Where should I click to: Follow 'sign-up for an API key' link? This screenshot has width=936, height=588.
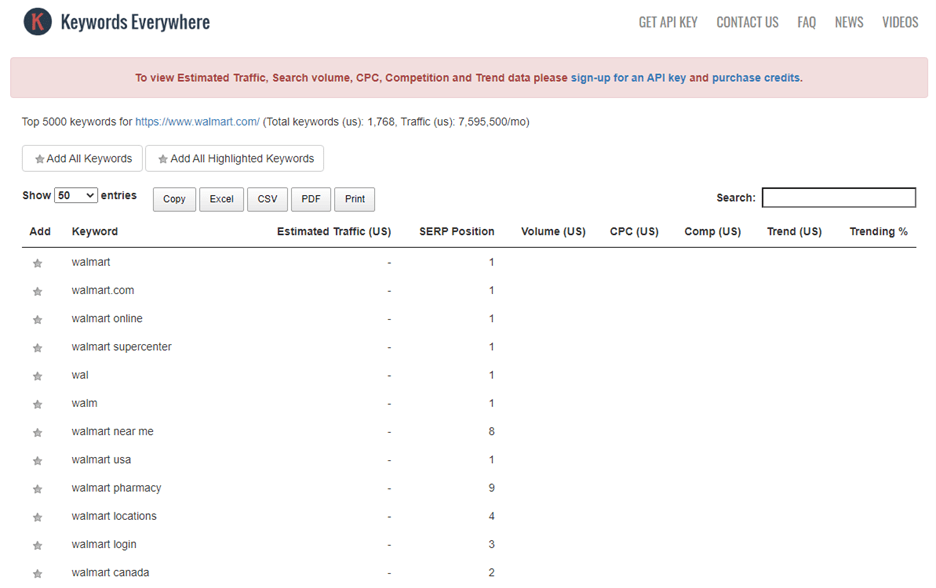point(628,78)
